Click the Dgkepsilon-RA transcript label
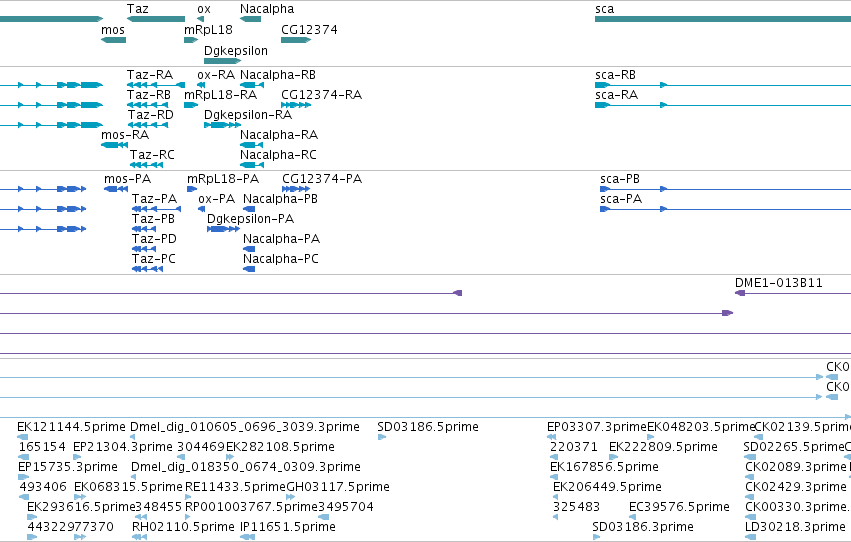The height and width of the screenshot is (542, 851). point(248,115)
